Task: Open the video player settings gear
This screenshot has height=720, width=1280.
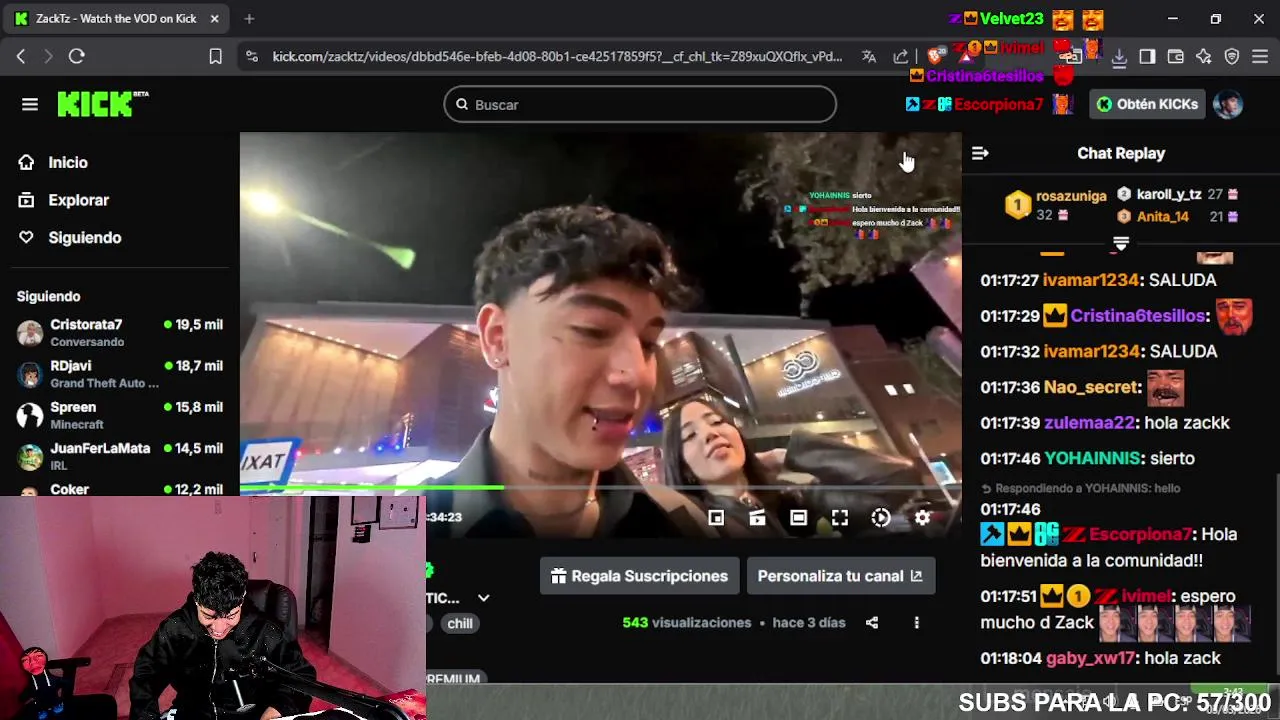Action: (x=922, y=517)
